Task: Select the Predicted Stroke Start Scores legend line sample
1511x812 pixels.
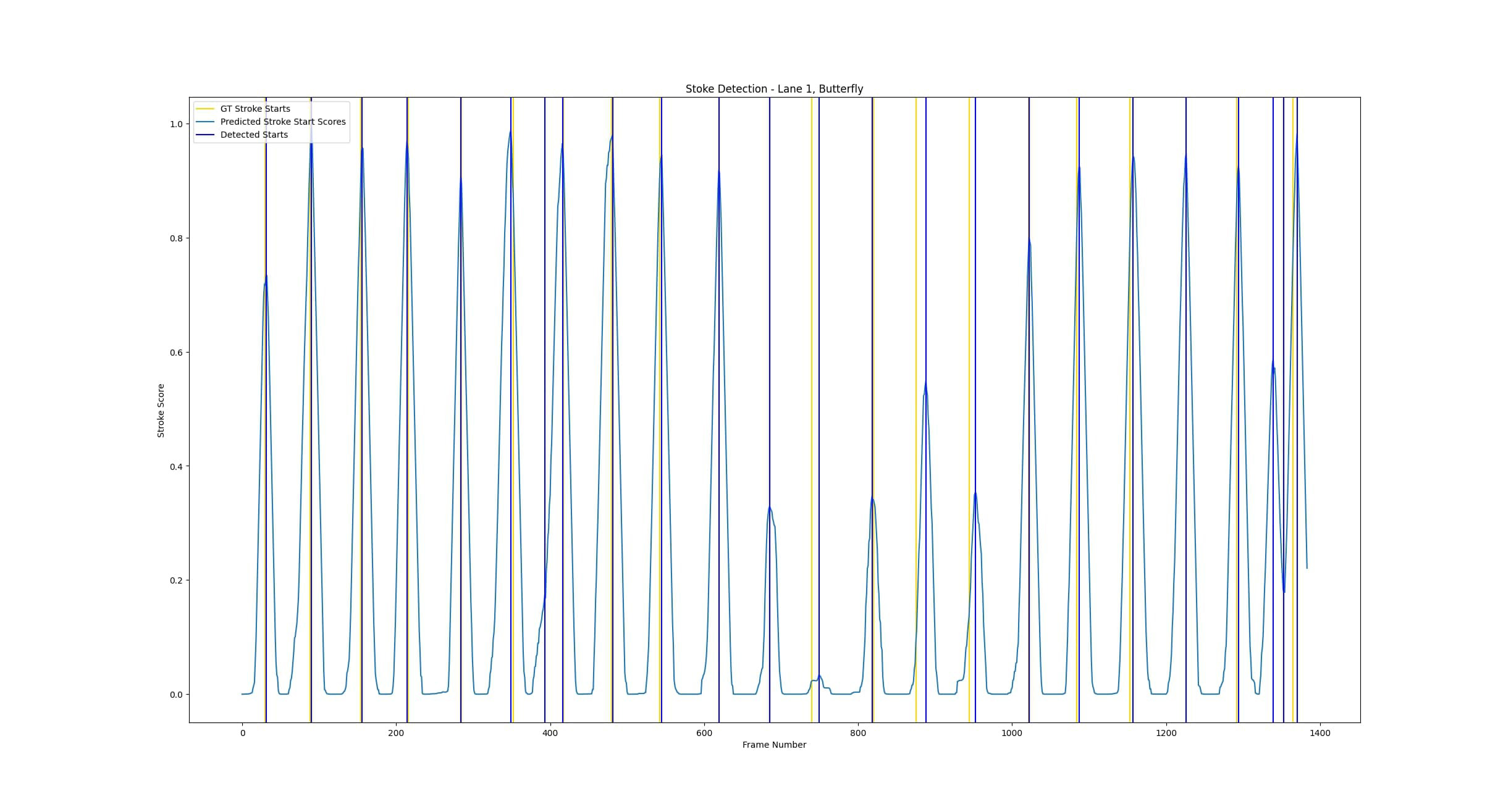Action: [x=206, y=122]
